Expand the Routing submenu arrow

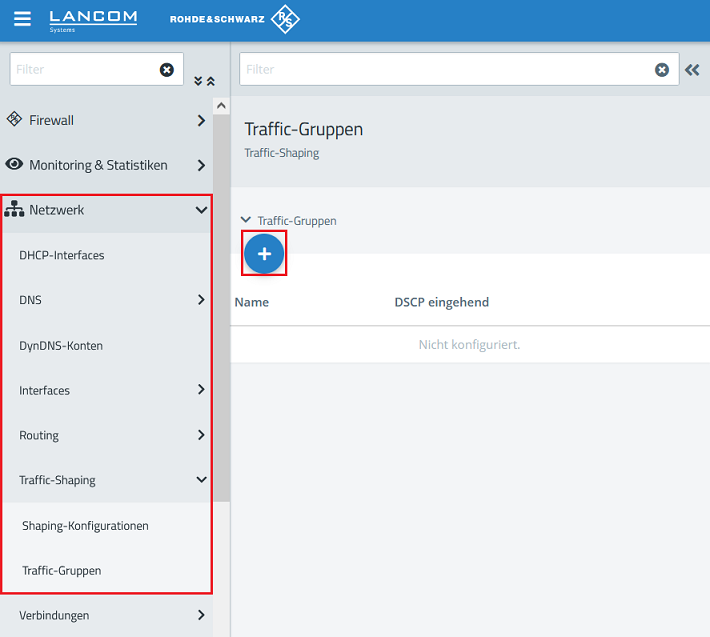201,435
